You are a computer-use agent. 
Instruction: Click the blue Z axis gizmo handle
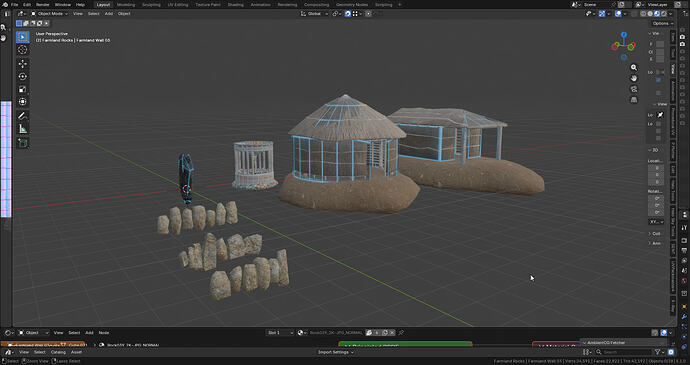click(624, 34)
